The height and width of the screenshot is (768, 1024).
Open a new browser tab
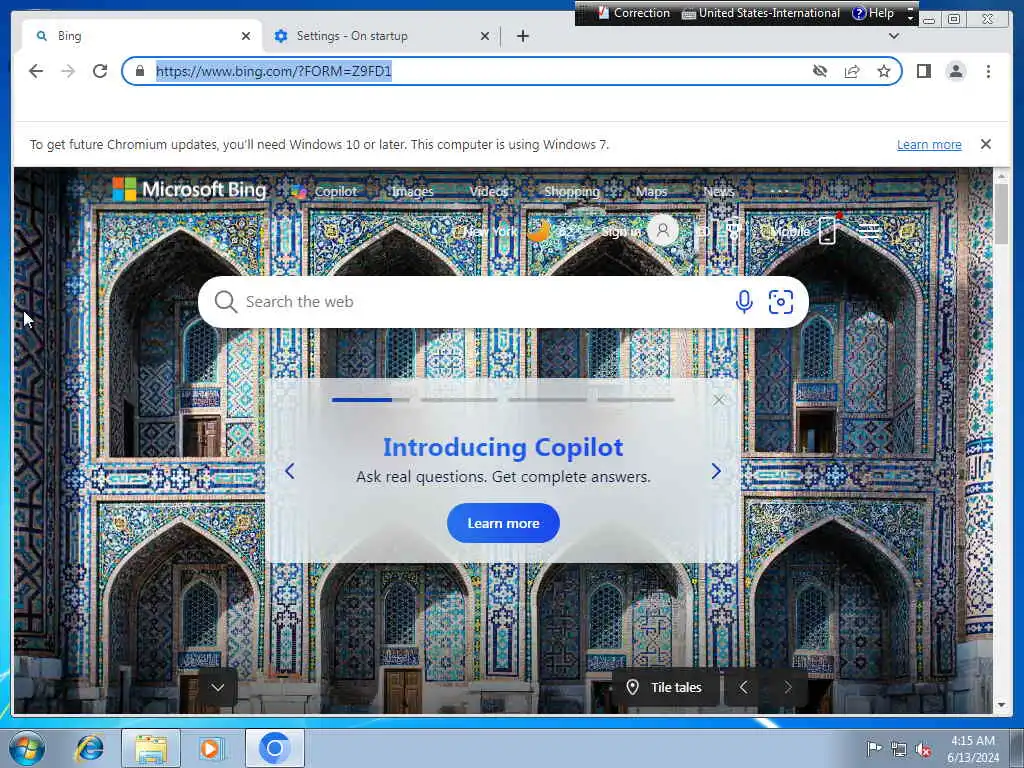522,37
